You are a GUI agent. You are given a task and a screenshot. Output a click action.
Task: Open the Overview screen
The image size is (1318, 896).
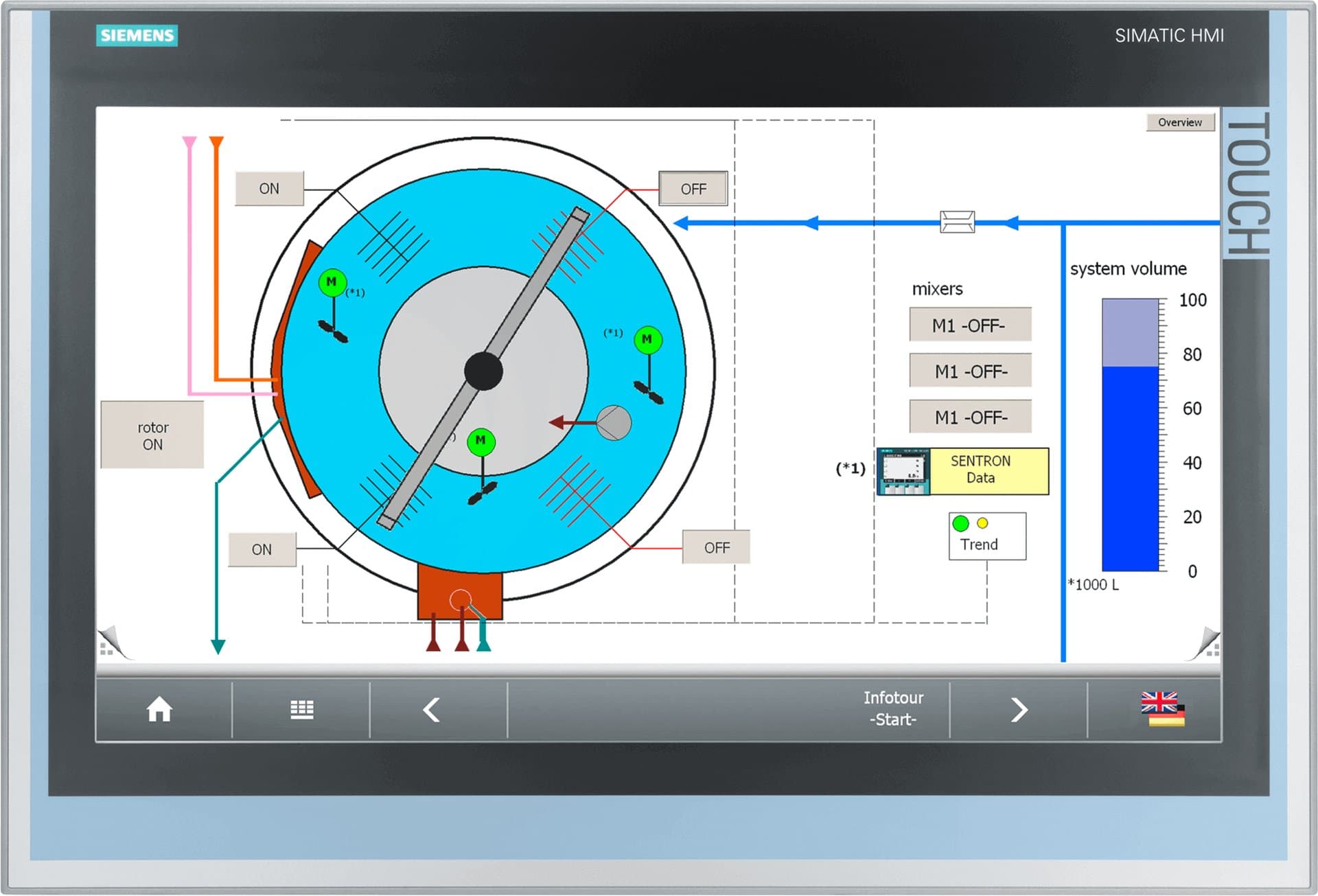point(1180,122)
